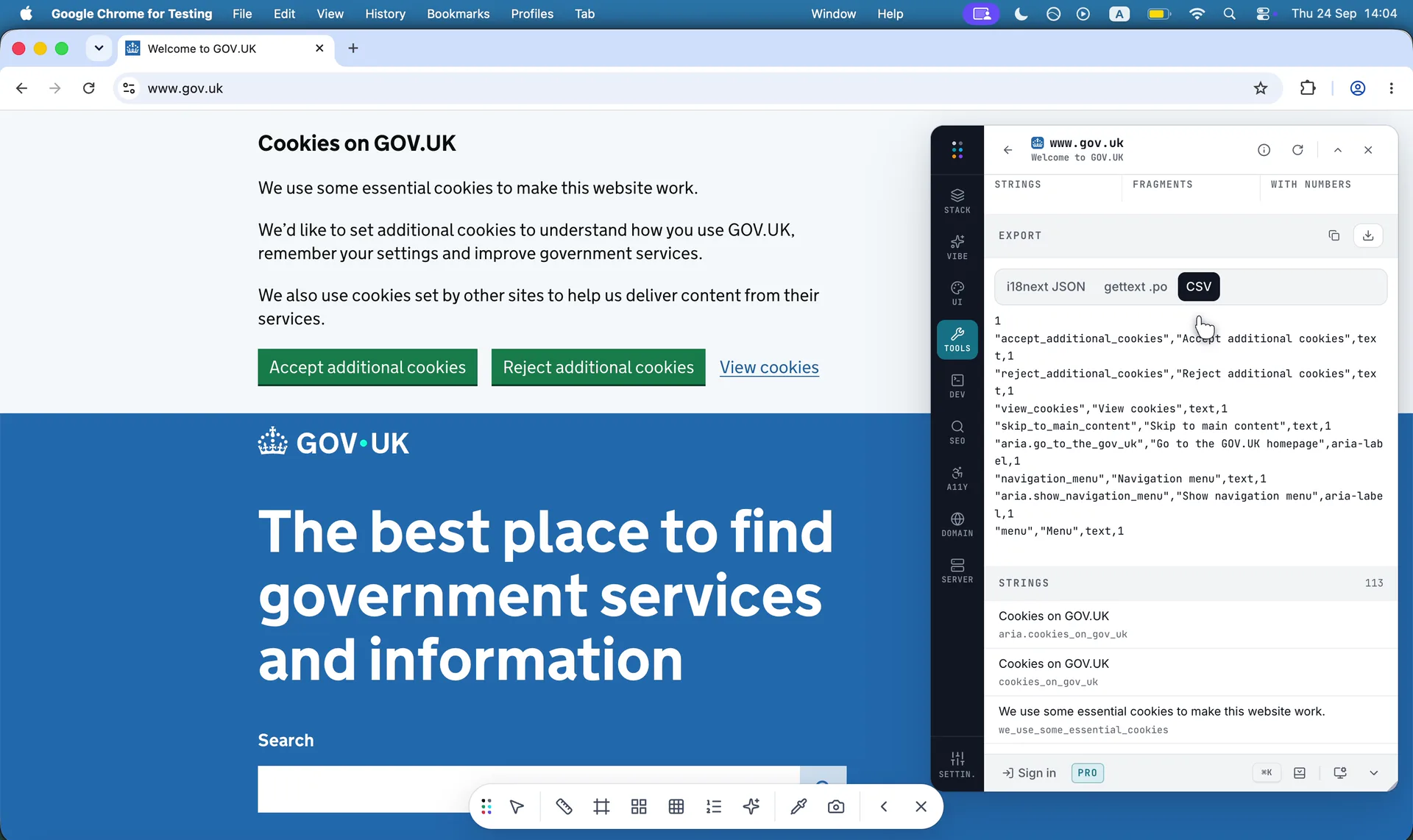The image size is (1413, 840).
Task: Open the History menu in menu bar
Action: click(x=385, y=14)
